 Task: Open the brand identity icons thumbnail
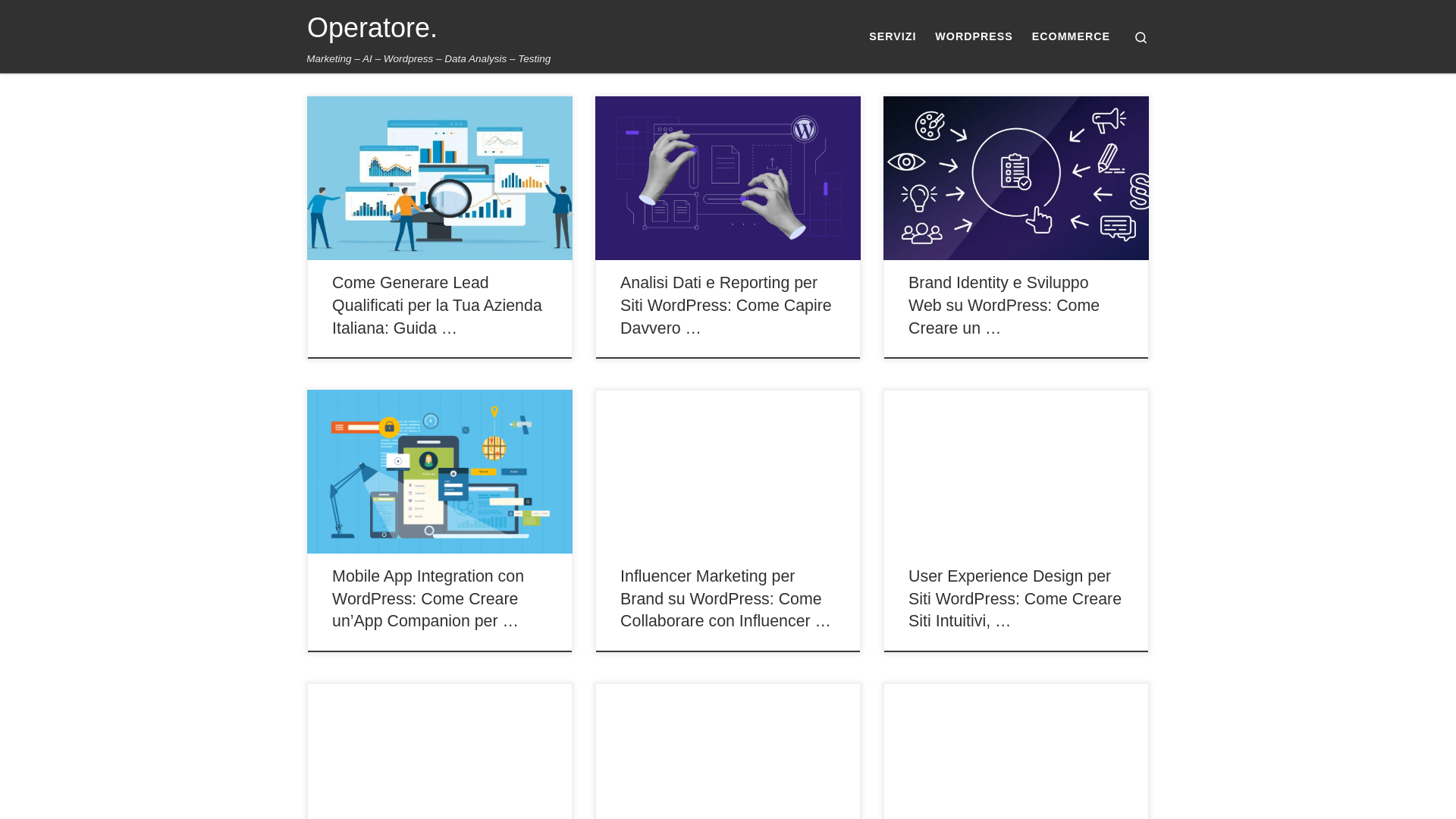click(x=1015, y=178)
